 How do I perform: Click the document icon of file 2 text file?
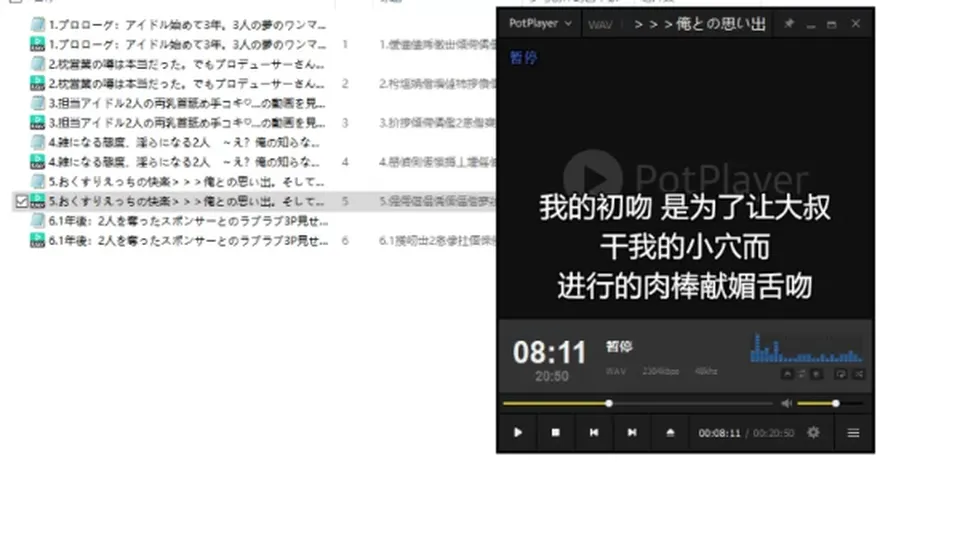[x=38, y=64]
